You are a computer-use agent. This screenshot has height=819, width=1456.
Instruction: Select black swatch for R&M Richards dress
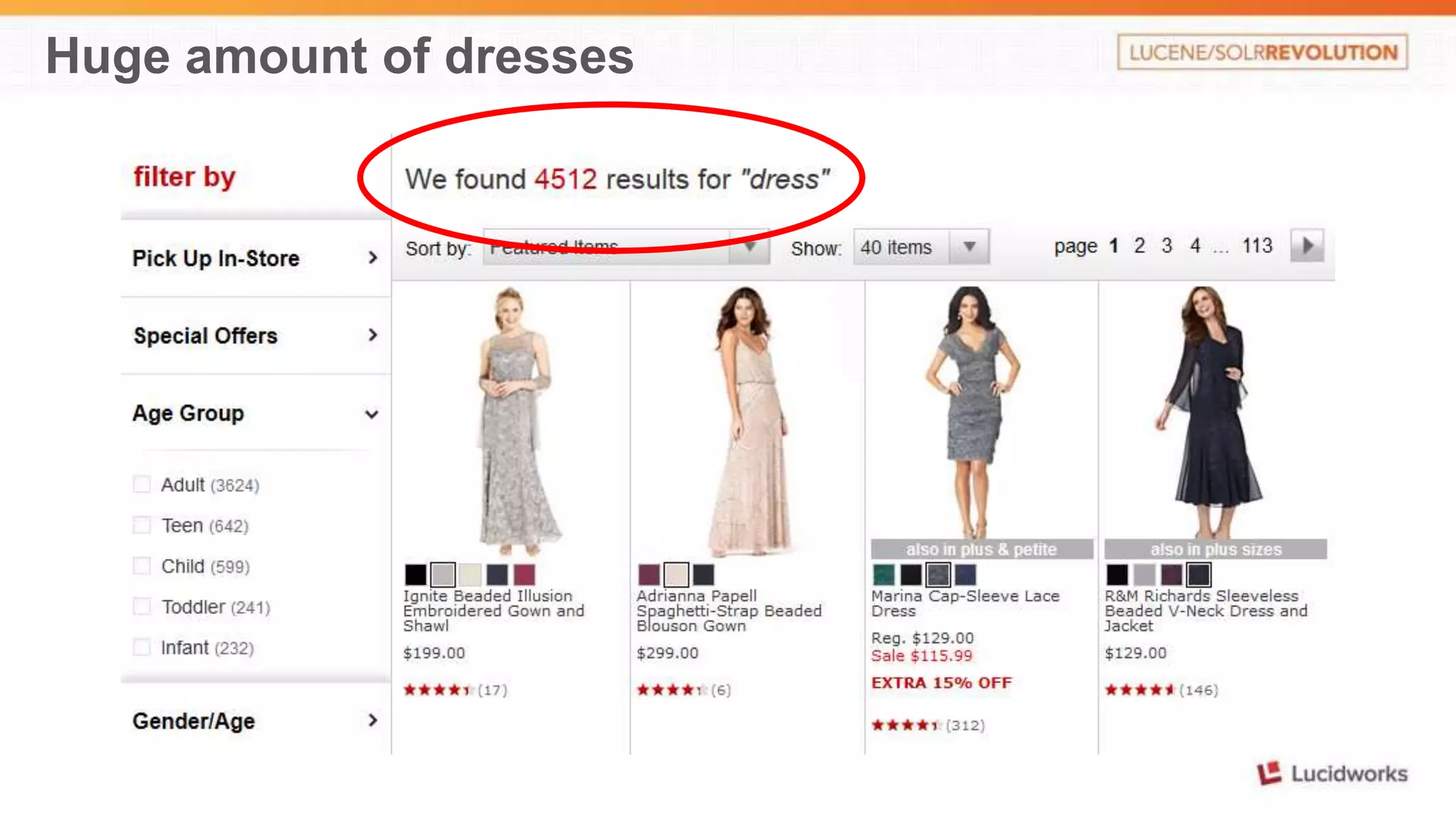click(1117, 574)
